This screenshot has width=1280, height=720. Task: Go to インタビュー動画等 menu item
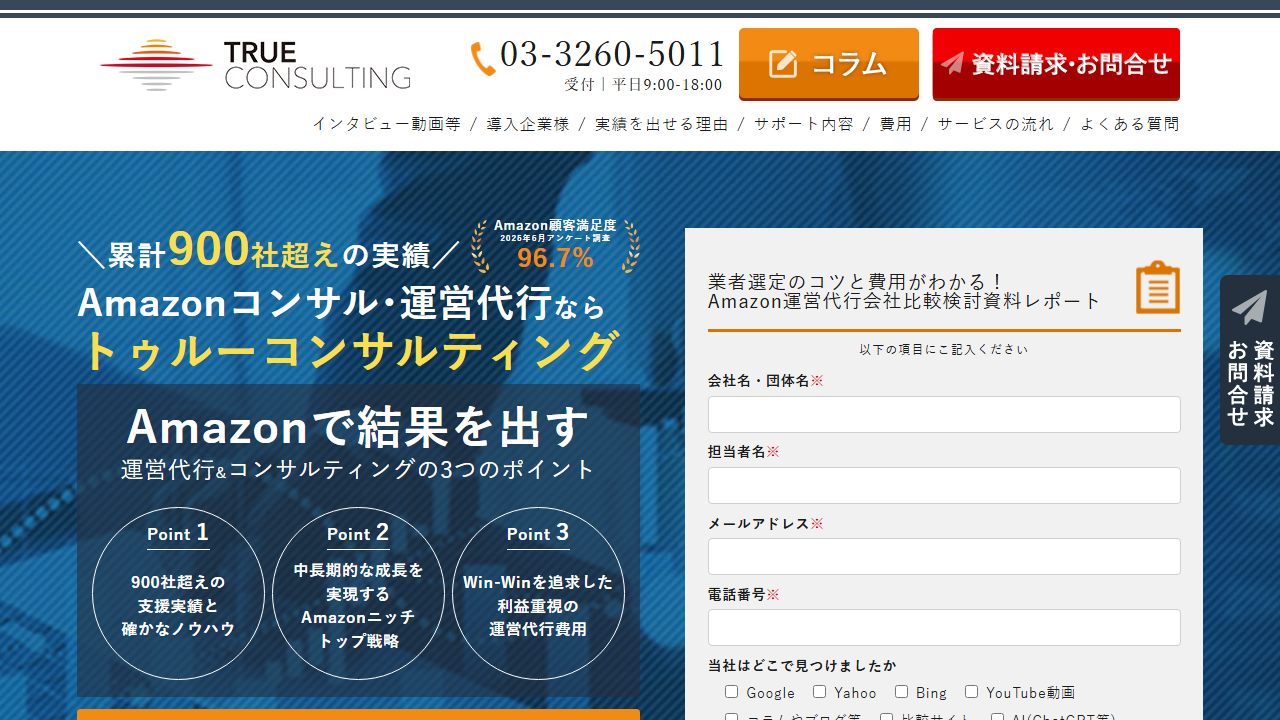click(387, 124)
